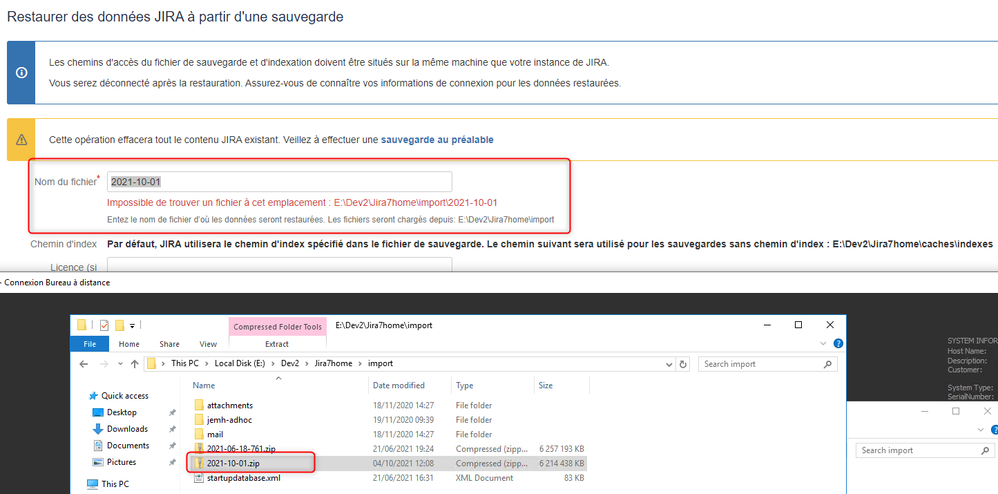This screenshot has height=494, width=998.
Task: Click the Refresh button in the address bar
Action: 683,365
